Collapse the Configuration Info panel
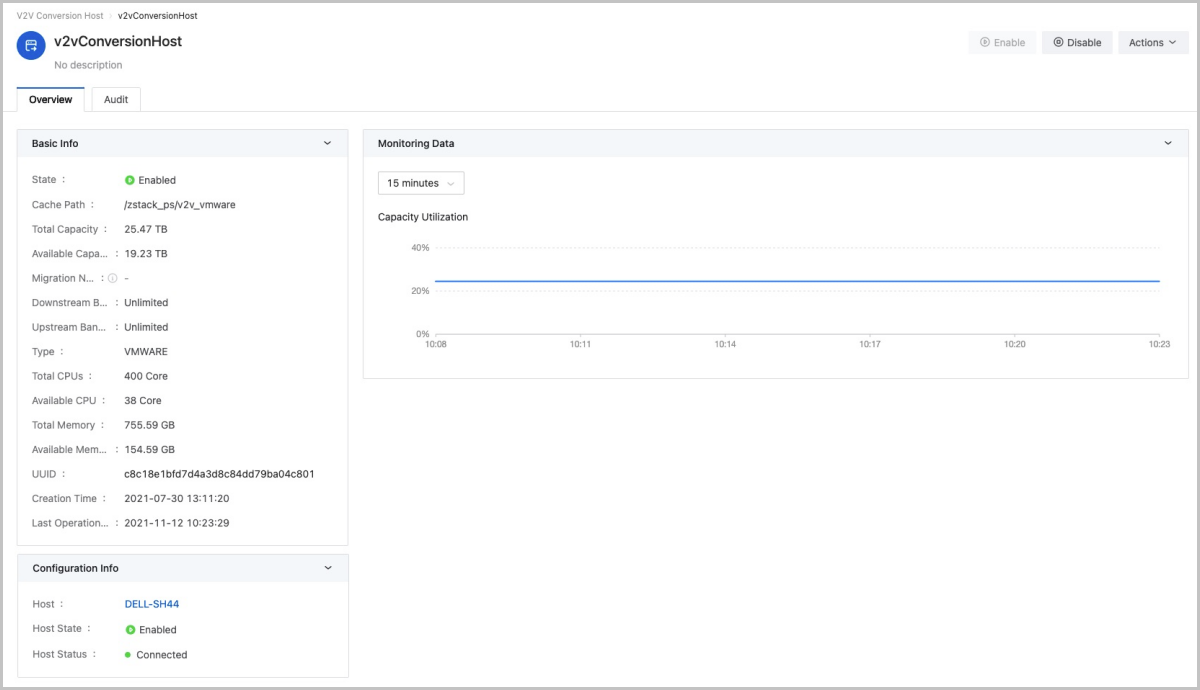 (327, 568)
